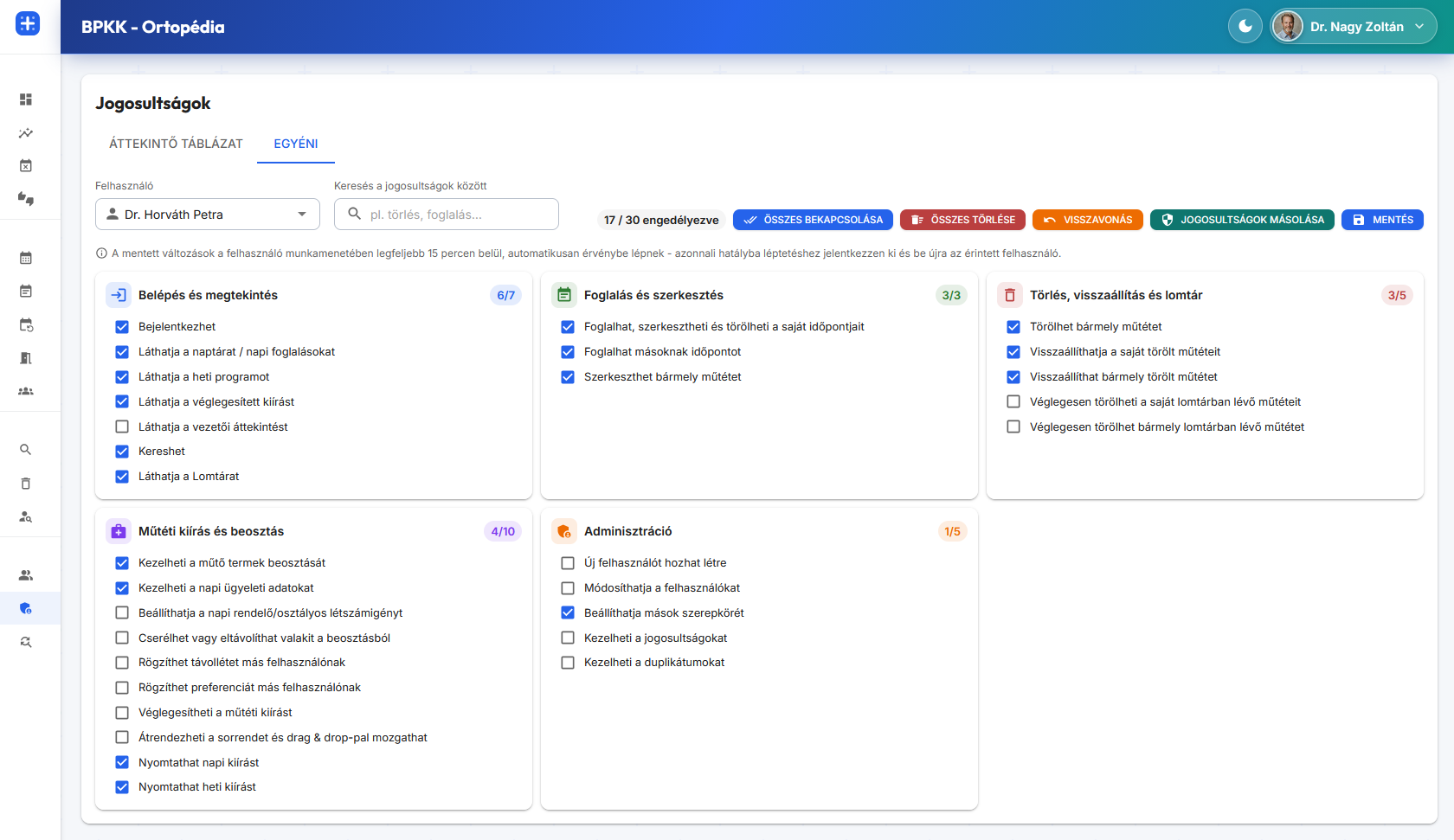This screenshot has height=840, width=1454.
Task: Check 'Kezelheti a jogosultságokat' checkbox
Action: coord(568,638)
